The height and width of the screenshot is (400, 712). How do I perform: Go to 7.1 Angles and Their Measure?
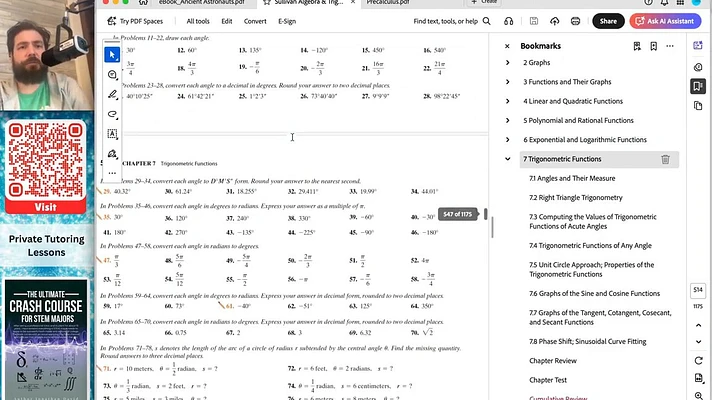(572, 178)
